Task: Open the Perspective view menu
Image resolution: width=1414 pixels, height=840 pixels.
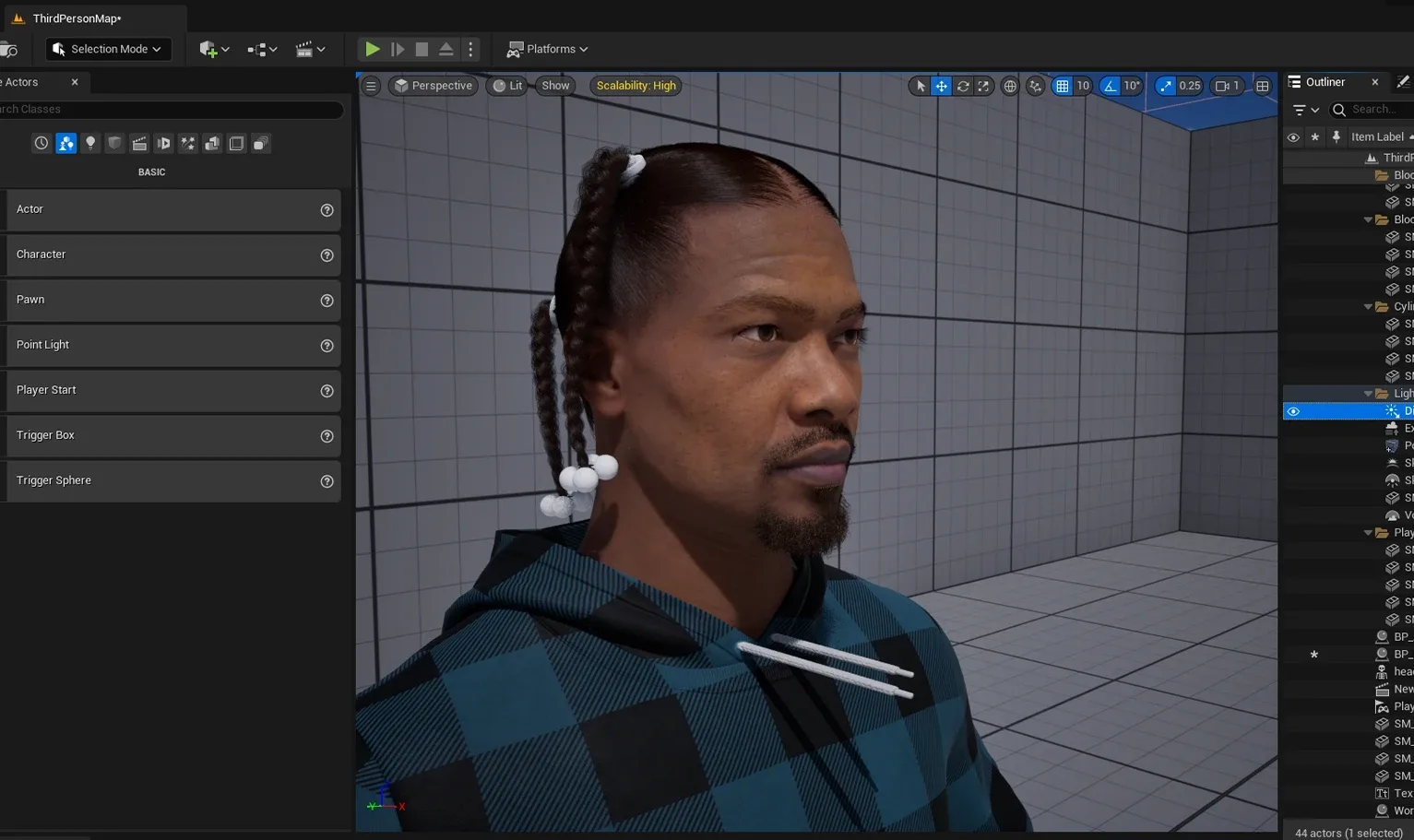Action: tap(433, 86)
